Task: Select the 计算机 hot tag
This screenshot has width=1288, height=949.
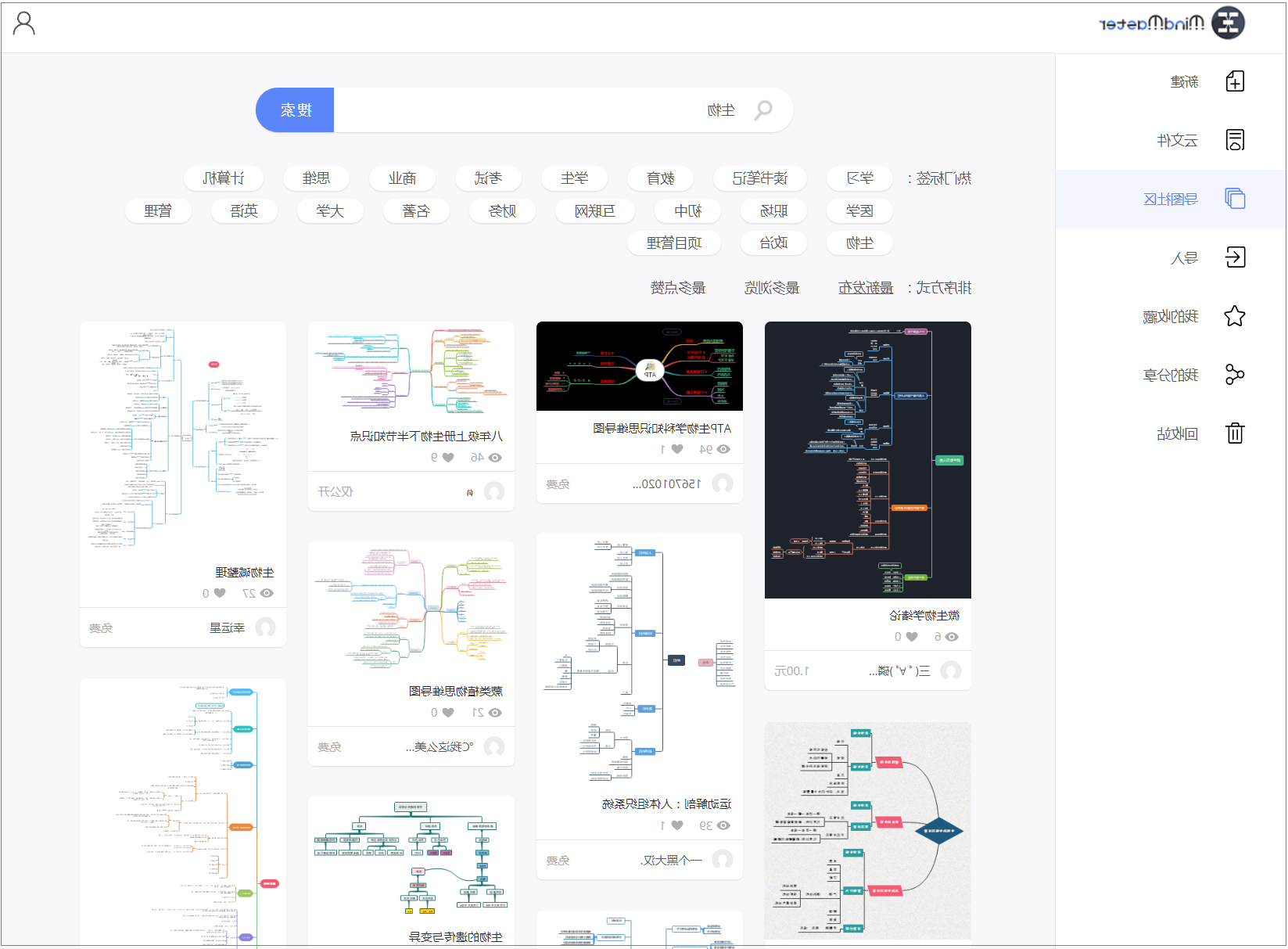Action: (224, 178)
